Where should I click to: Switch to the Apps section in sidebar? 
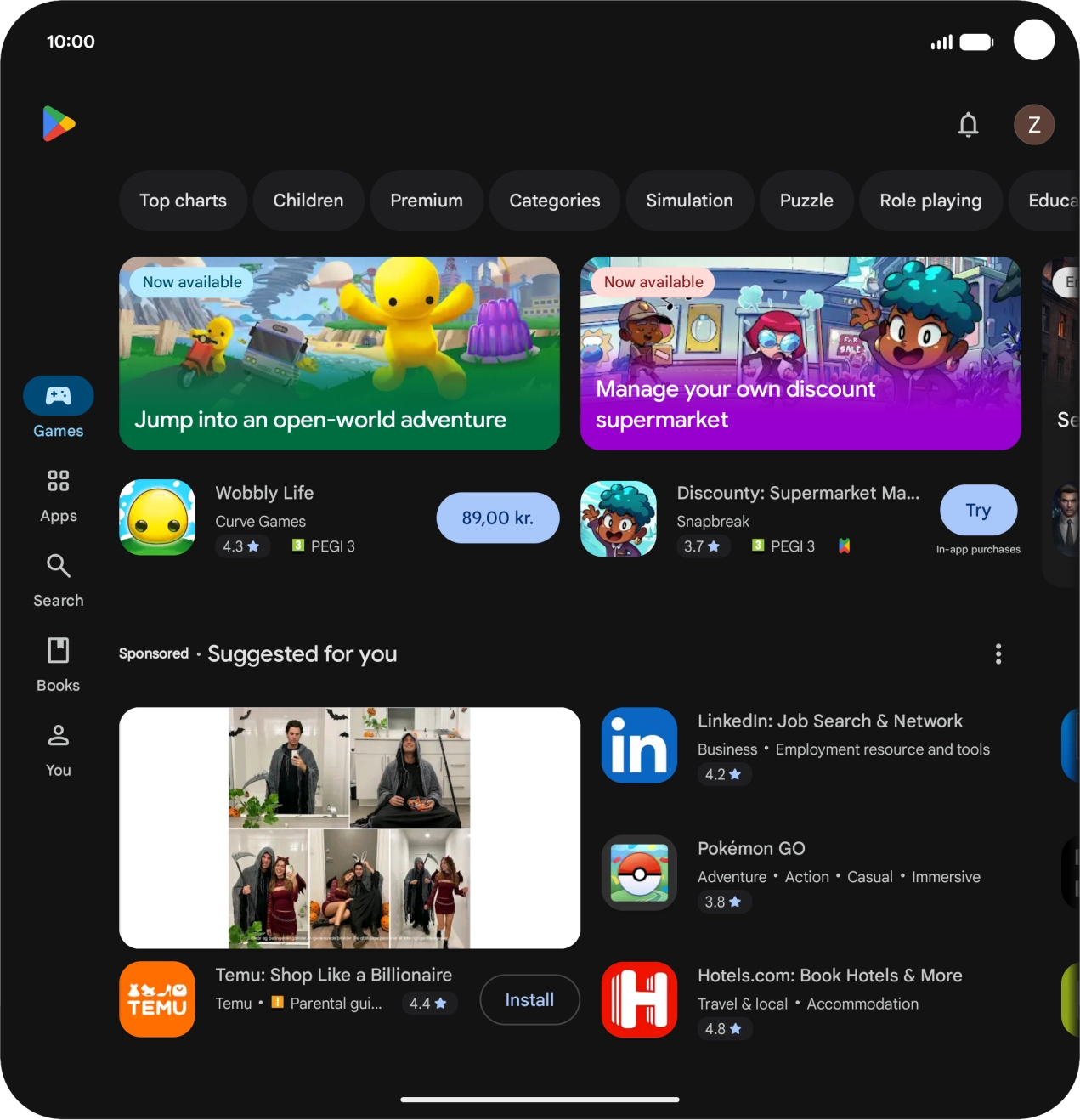pos(59,496)
